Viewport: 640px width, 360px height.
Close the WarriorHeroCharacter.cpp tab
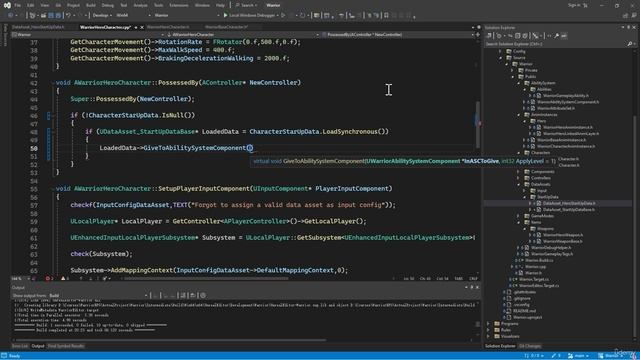[x=142, y=27]
